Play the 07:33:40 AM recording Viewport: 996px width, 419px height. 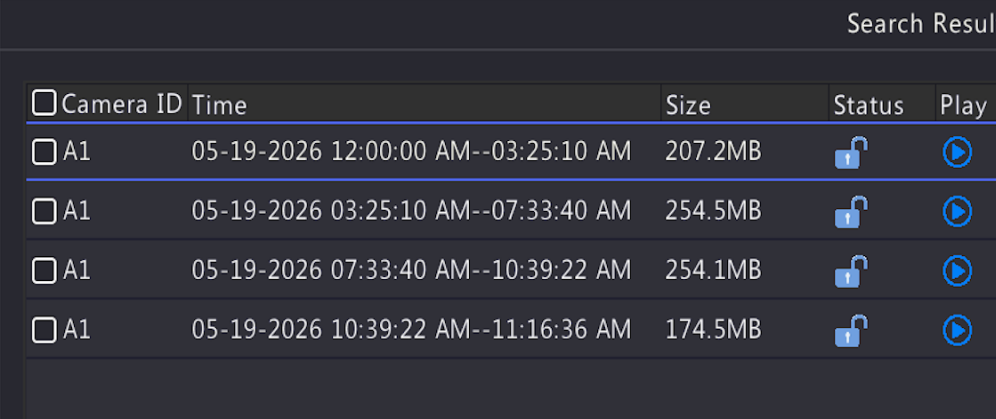tap(957, 271)
